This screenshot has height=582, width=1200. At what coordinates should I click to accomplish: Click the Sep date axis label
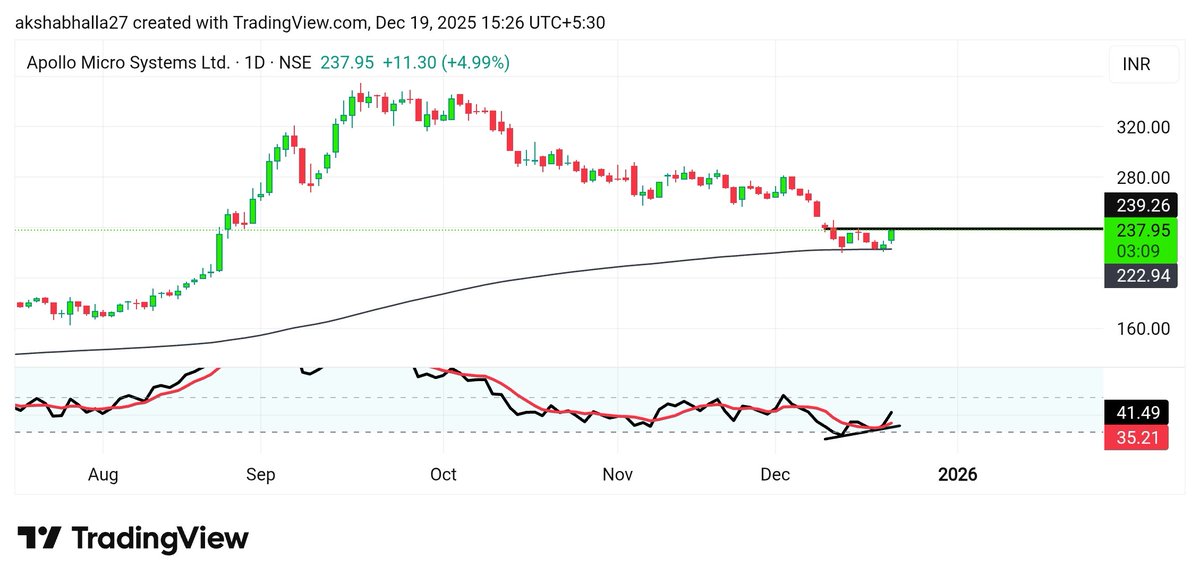coord(261,474)
